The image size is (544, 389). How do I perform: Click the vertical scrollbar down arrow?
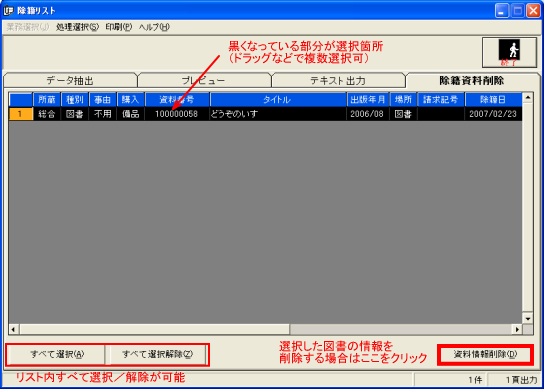click(x=528, y=319)
